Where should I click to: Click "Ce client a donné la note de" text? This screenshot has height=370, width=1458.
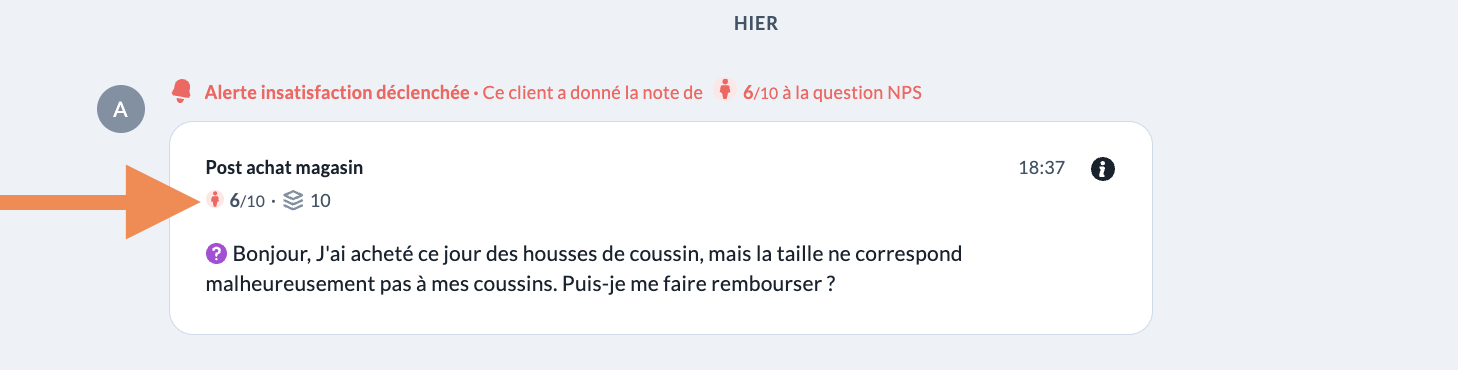pos(593,92)
